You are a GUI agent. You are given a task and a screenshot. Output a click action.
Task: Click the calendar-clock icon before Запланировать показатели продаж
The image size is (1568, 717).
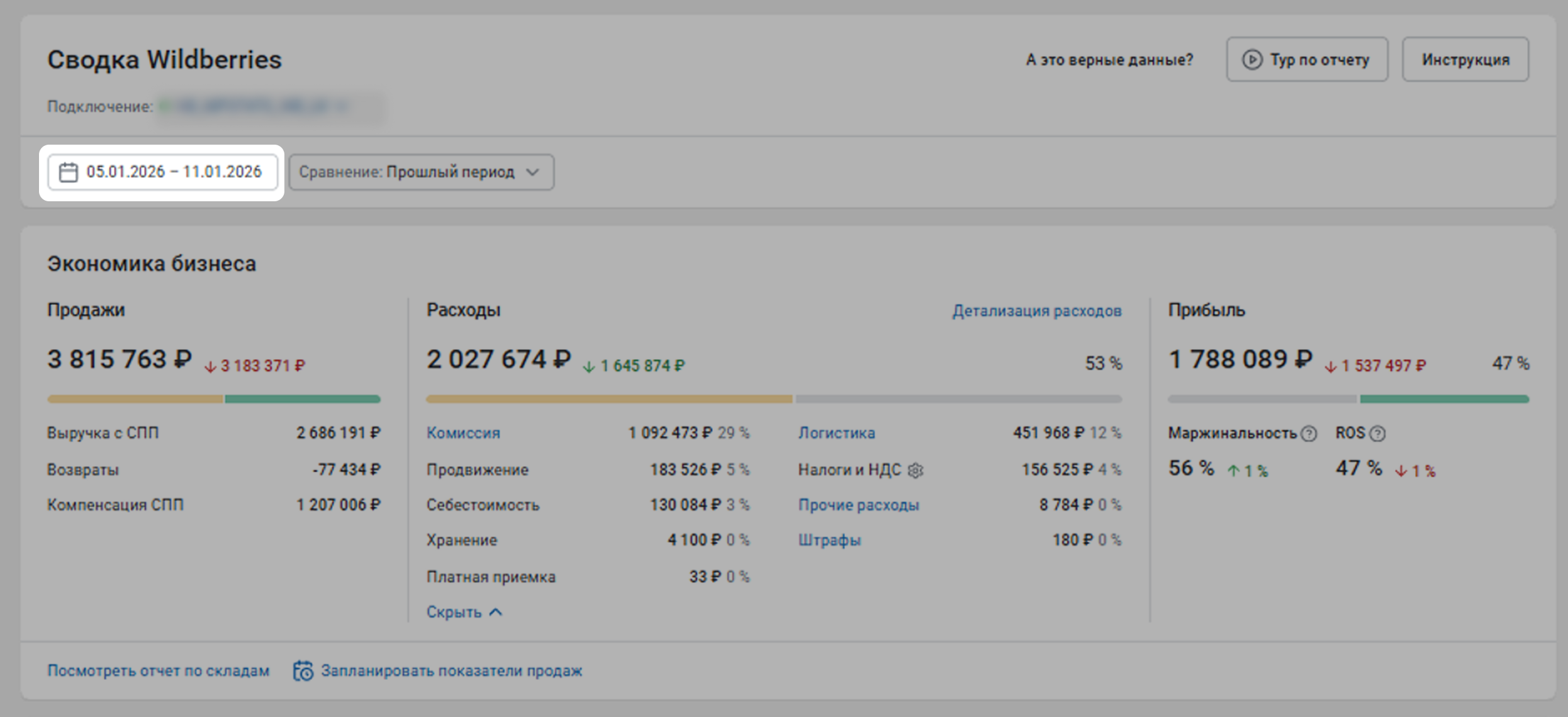(303, 670)
